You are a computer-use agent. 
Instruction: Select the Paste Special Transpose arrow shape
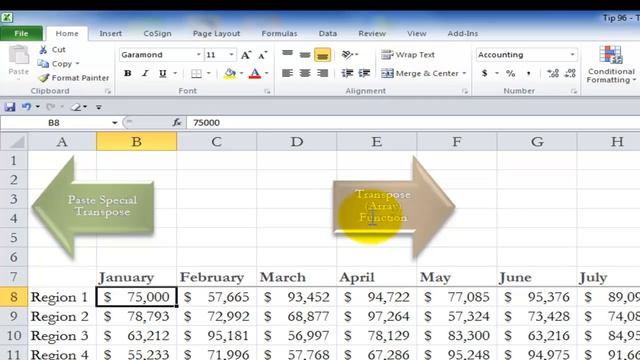[x=93, y=207]
